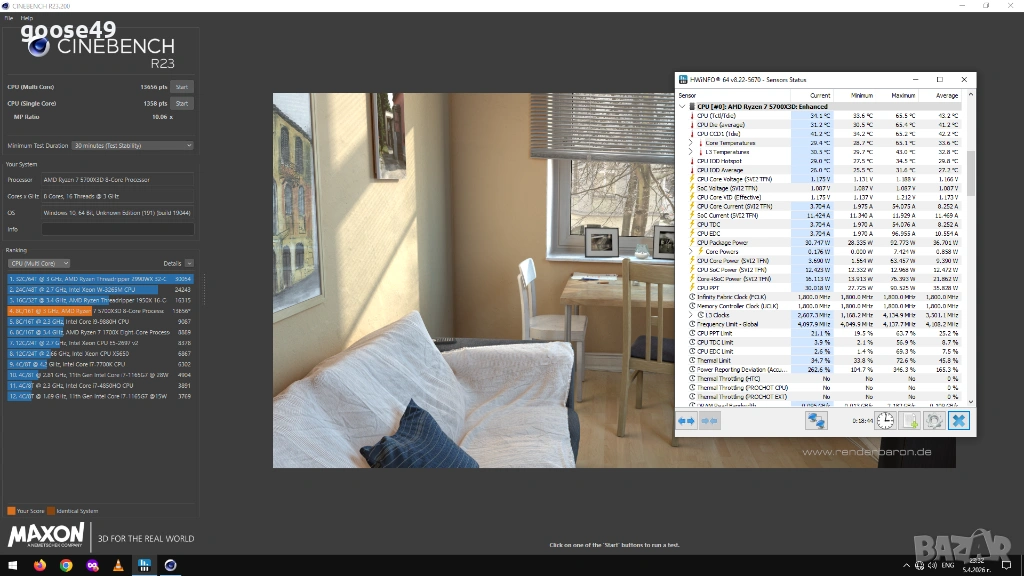
Task: Collapse the AMD Ryzen 7 5700X3D sensor group
Action: coord(683,106)
